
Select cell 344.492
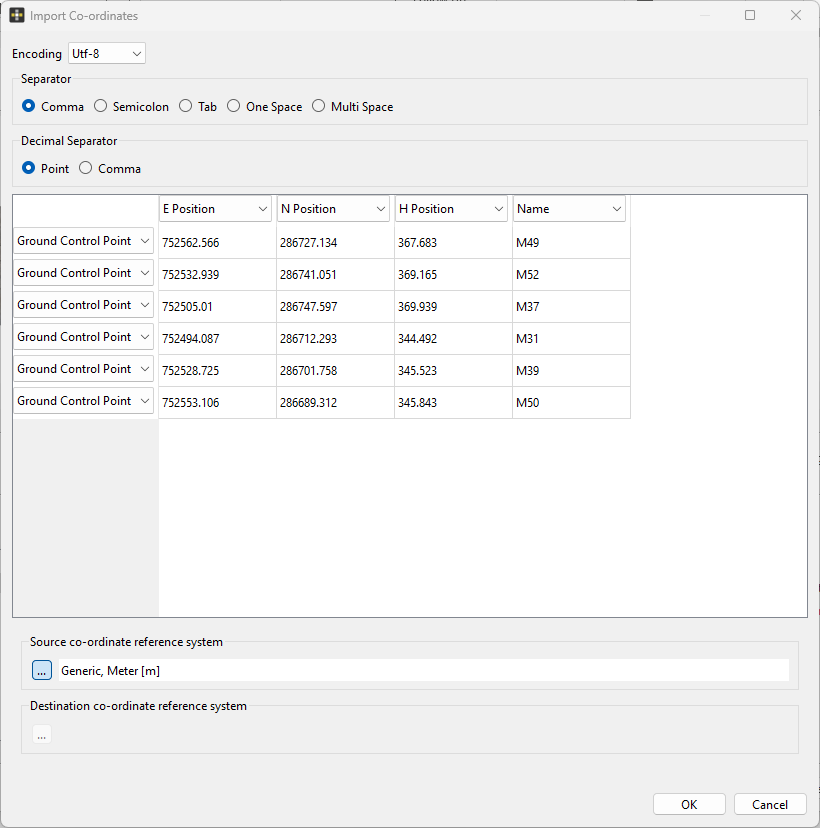pyautogui.click(x=454, y=338)
